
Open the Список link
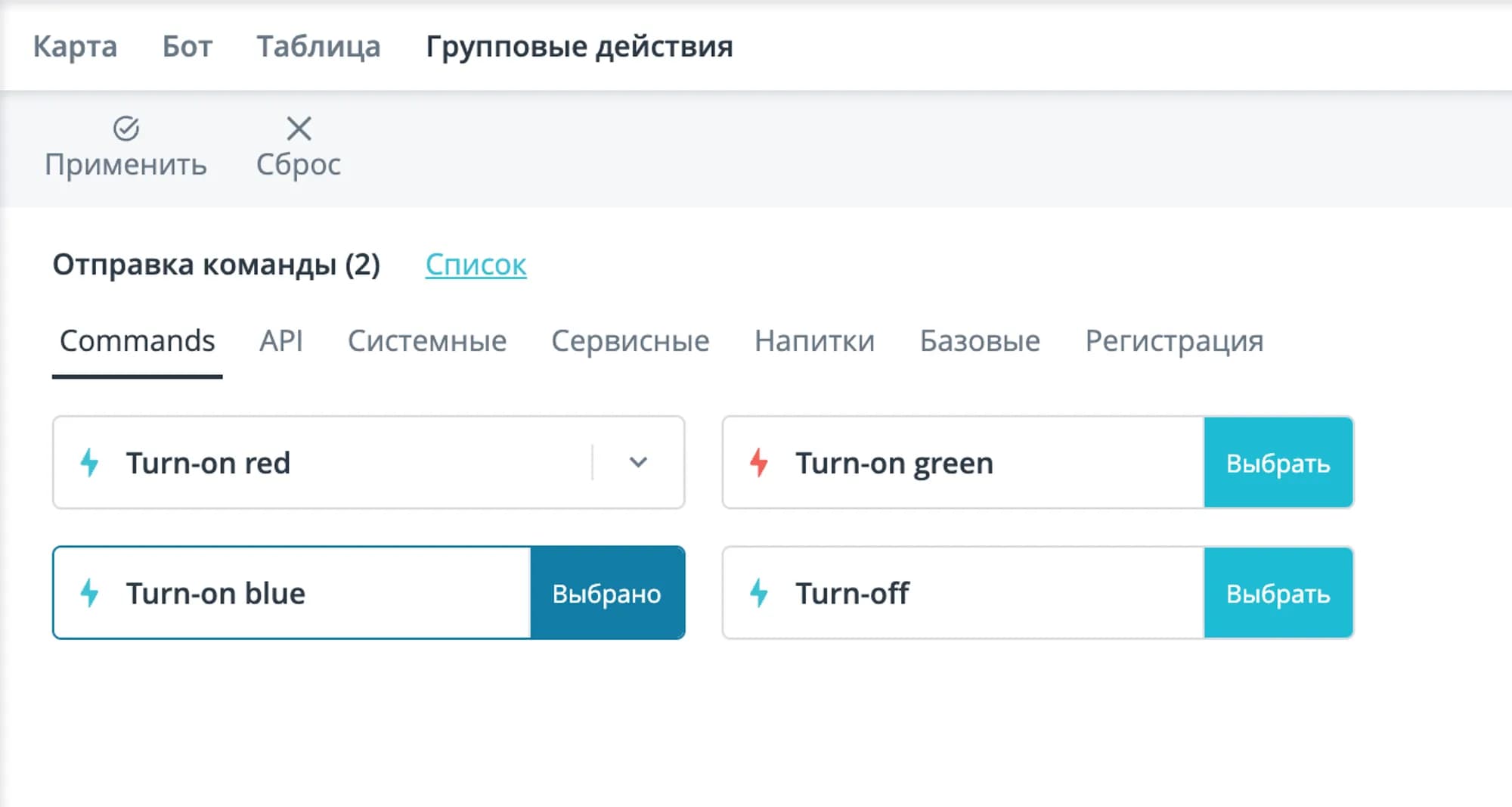coord(476,265)
